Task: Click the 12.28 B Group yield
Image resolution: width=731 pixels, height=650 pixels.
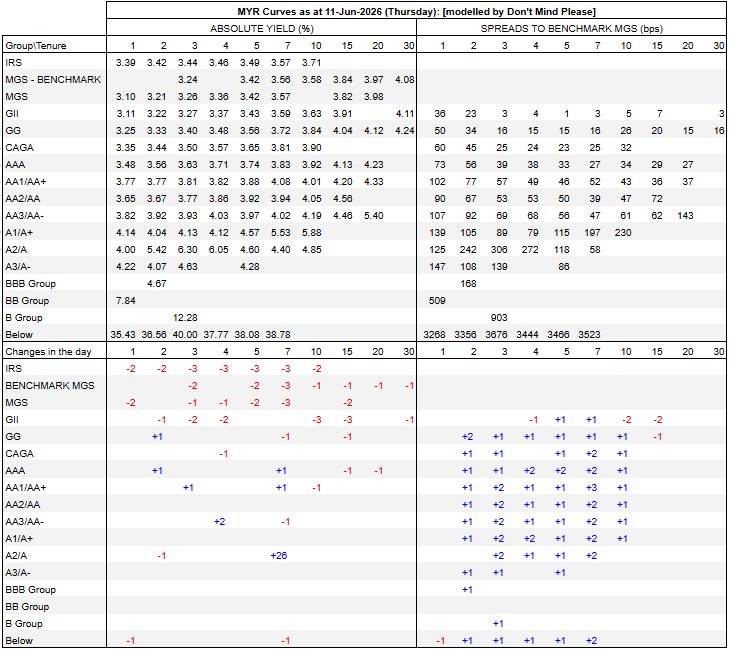Action: (185, 318)
